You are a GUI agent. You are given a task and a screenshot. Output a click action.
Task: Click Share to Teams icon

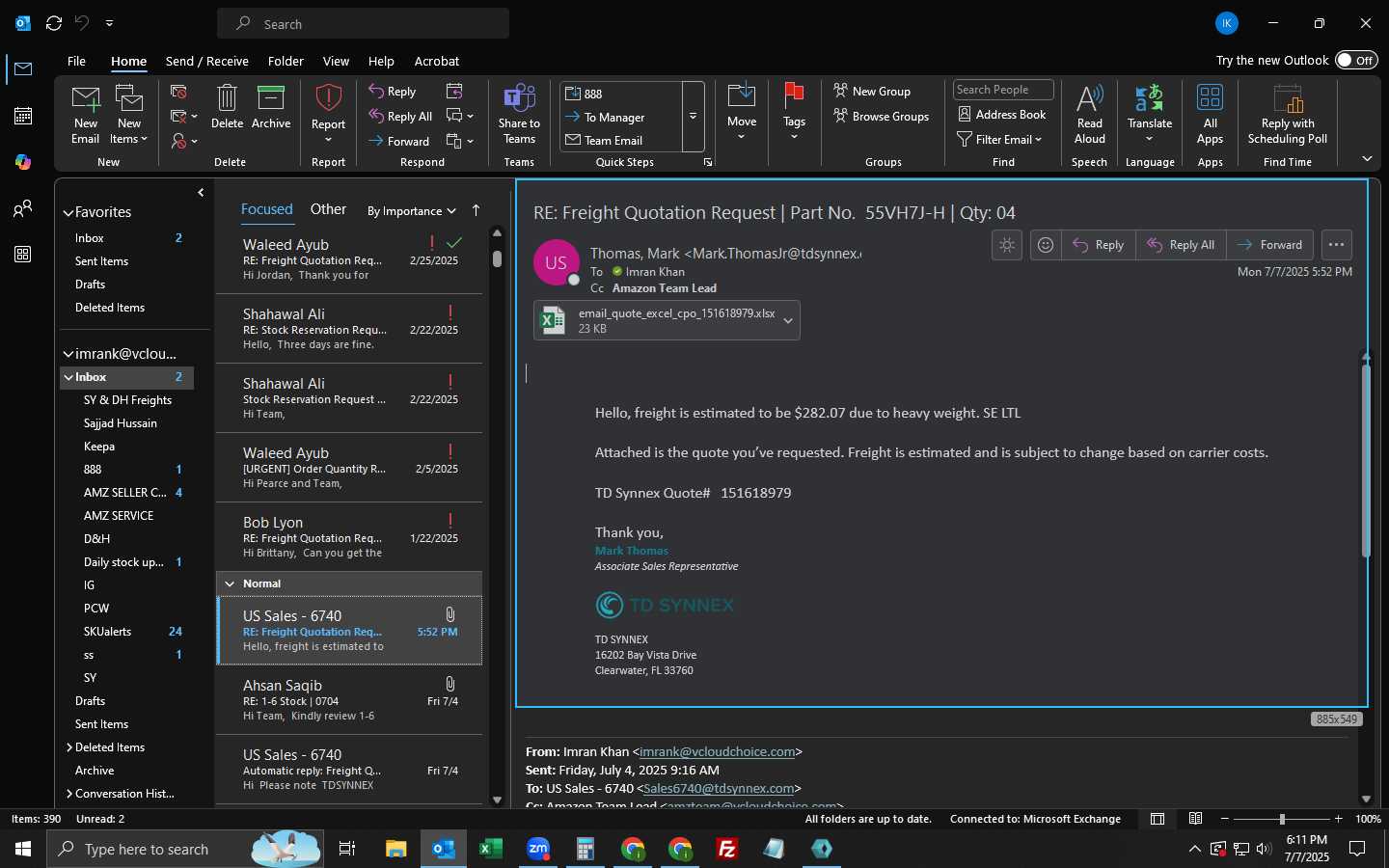519,98
